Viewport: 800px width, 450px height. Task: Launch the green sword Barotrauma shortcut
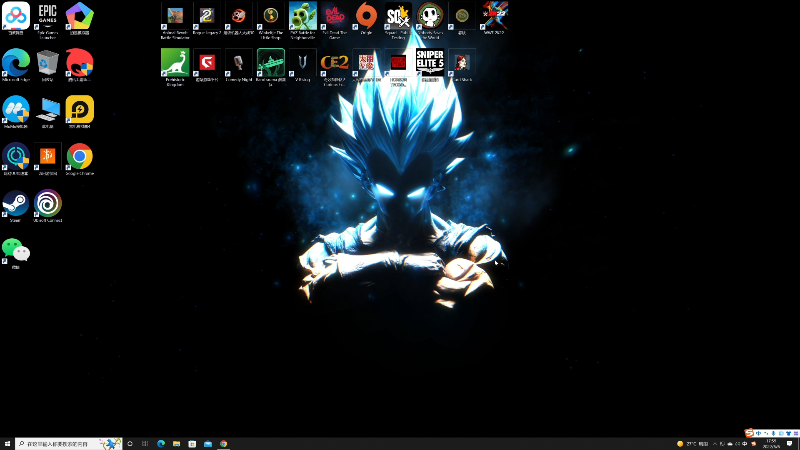click(x=270, y=67)
